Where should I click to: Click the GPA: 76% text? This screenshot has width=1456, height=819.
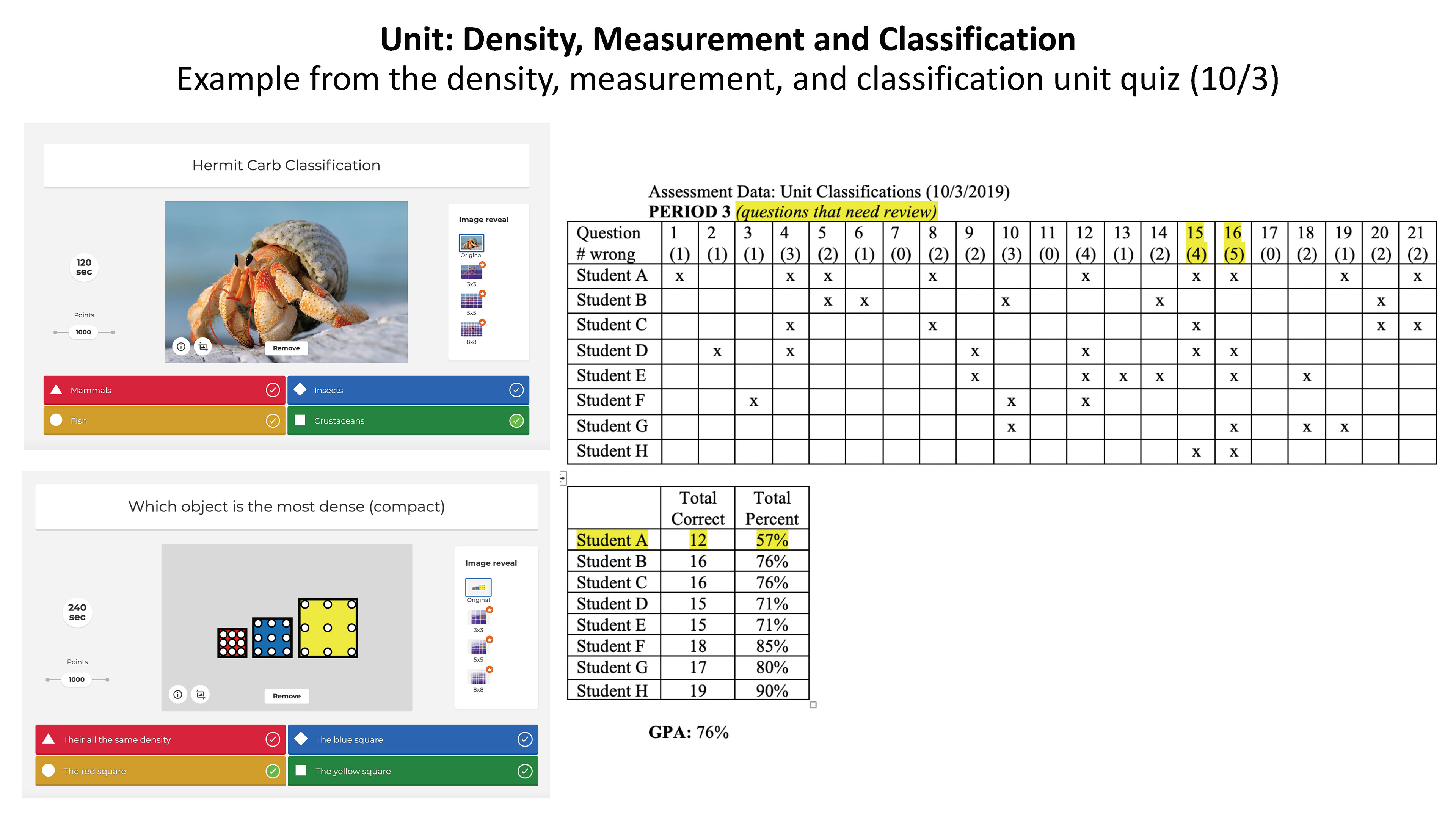pyautogui.click(x=689, y=733)
